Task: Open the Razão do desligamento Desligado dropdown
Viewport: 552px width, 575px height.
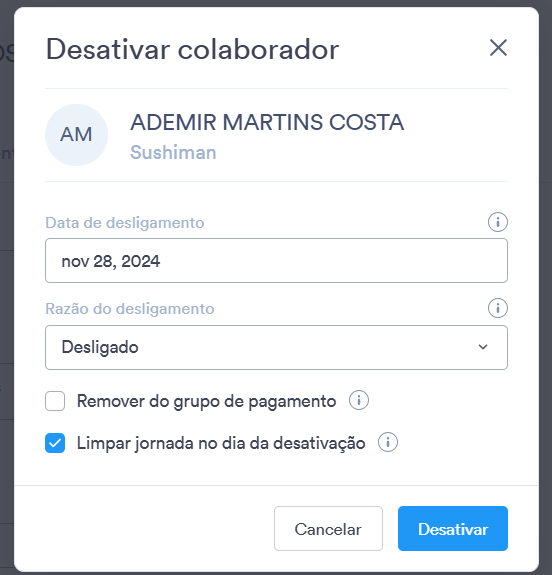Action: [x=276, y=347]
